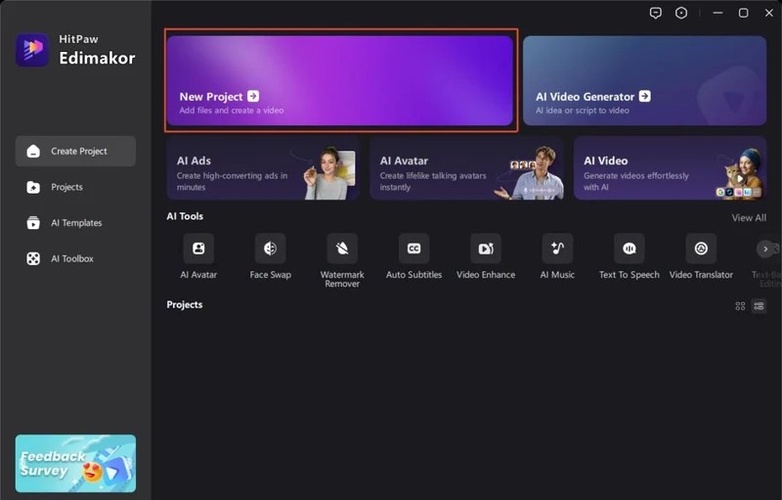Minimize the Edimakor window
Screen dimensions: 782x500
(718, 13)
